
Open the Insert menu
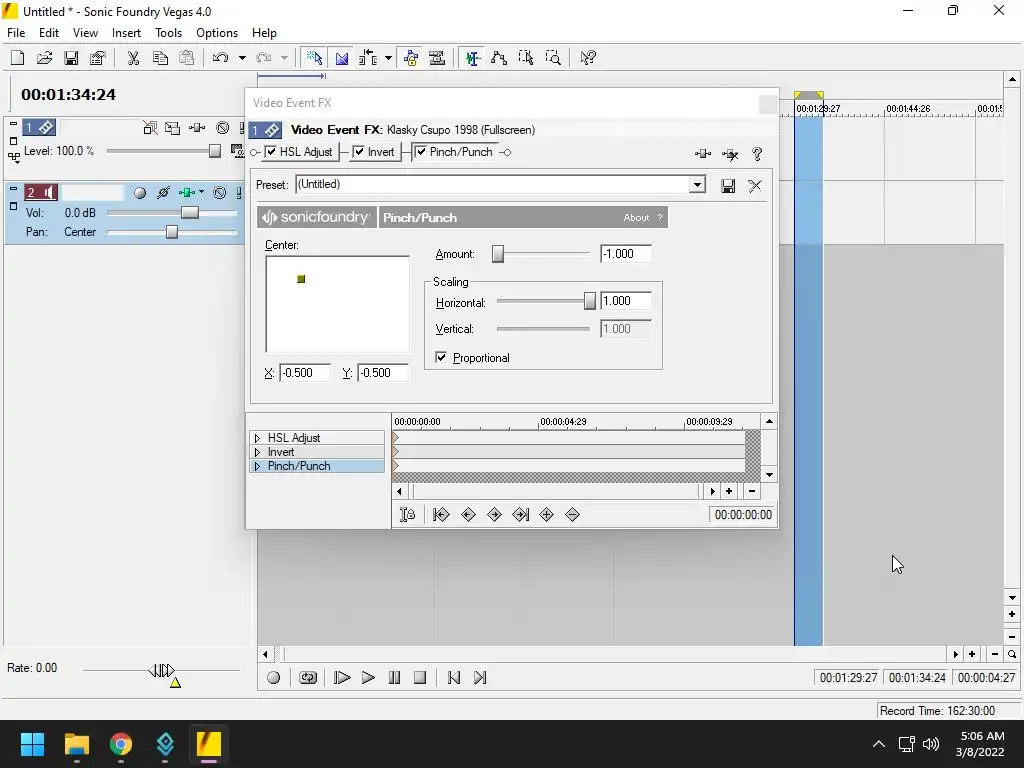(x=126, y=33)
